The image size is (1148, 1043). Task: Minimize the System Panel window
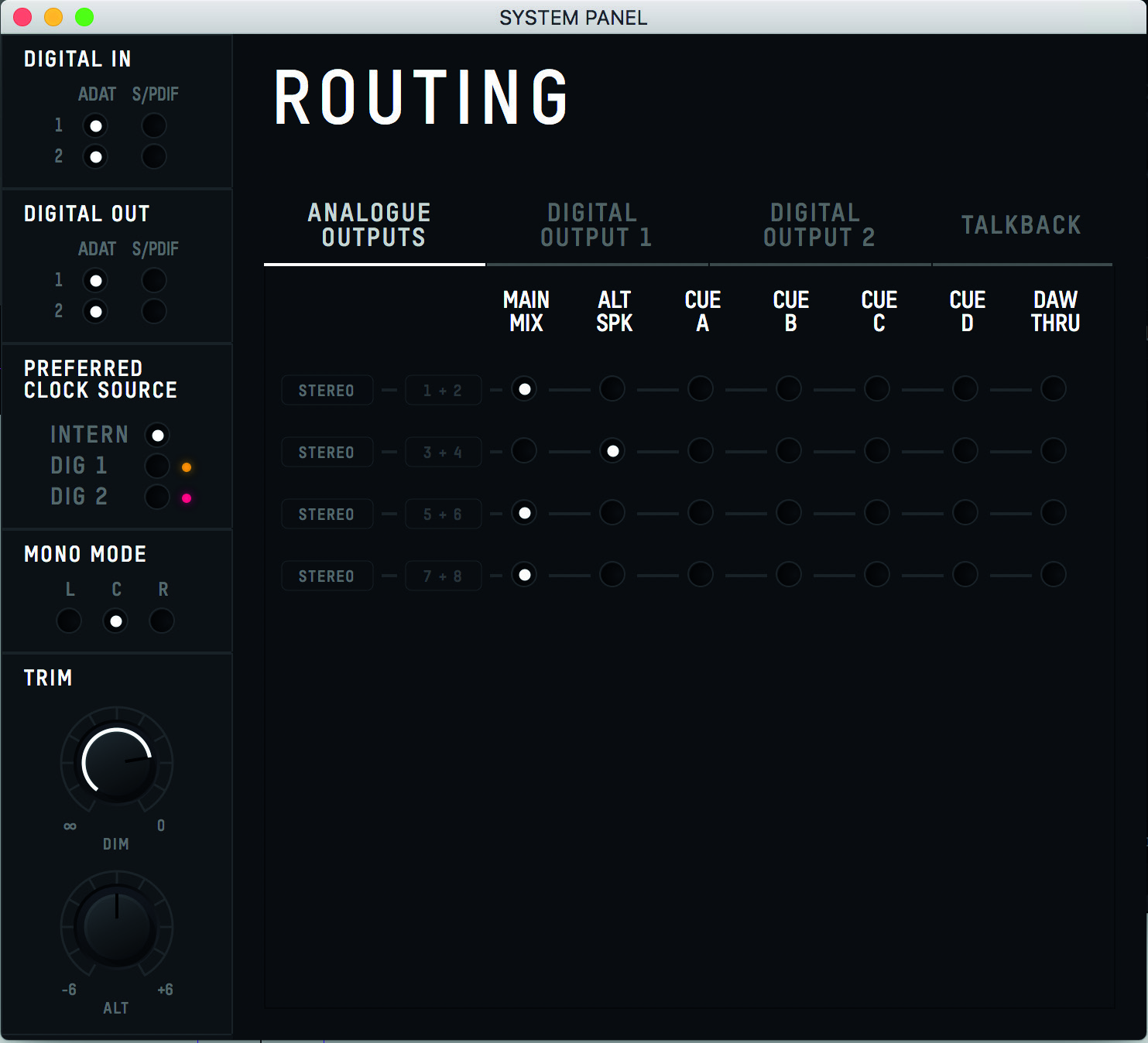pos(53,16)
